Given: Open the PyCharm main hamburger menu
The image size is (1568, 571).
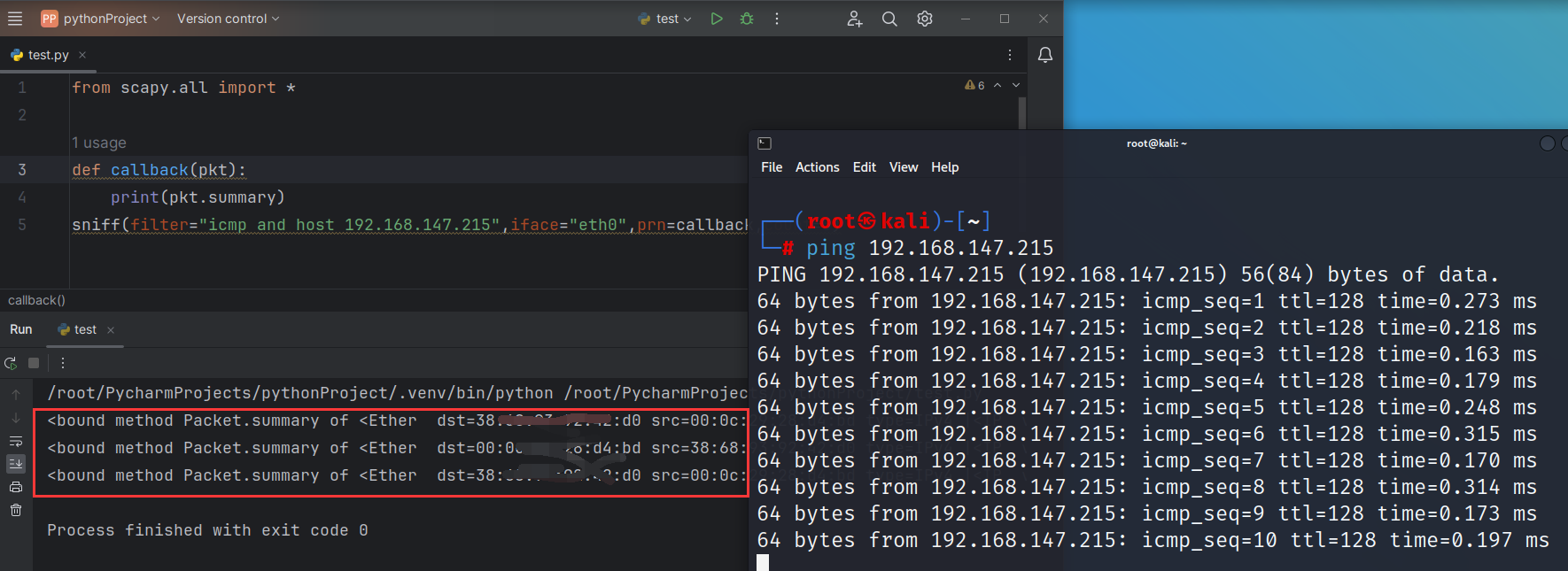Looking at the screenshot, I should click(15, 19).
